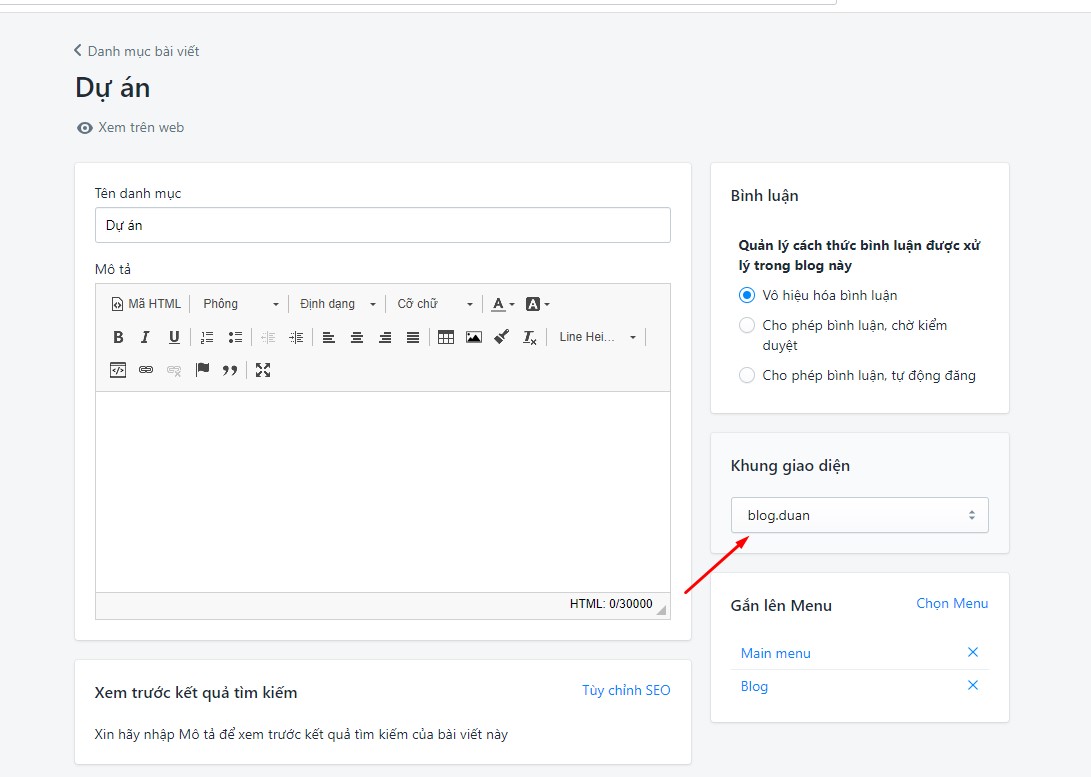The image size is (1091, 777).
Task: Open the Cỡ chữ size dropdown
Action: tap(435, 304)
